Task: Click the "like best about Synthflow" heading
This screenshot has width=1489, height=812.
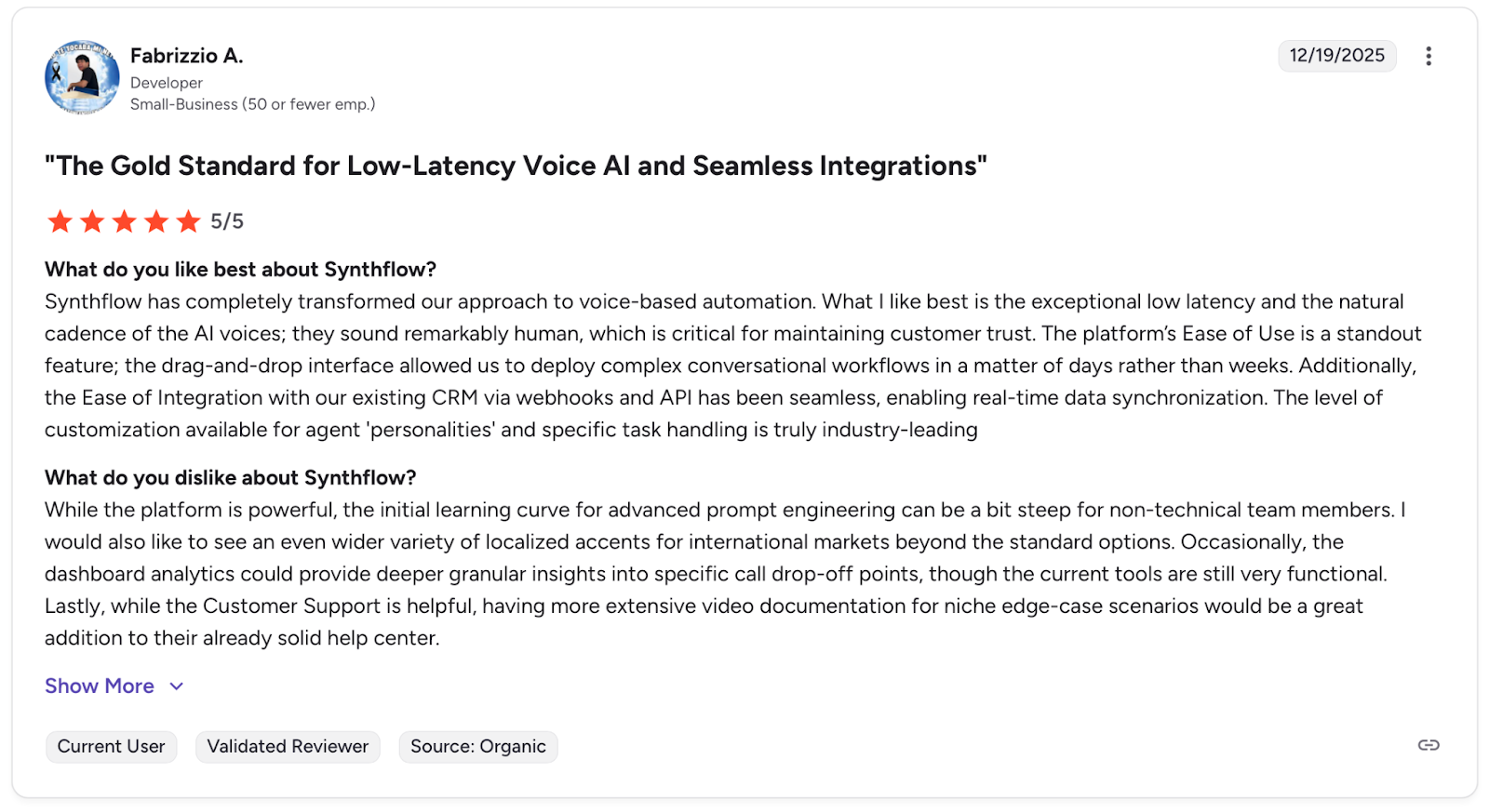Action: (x=240, y=270)
